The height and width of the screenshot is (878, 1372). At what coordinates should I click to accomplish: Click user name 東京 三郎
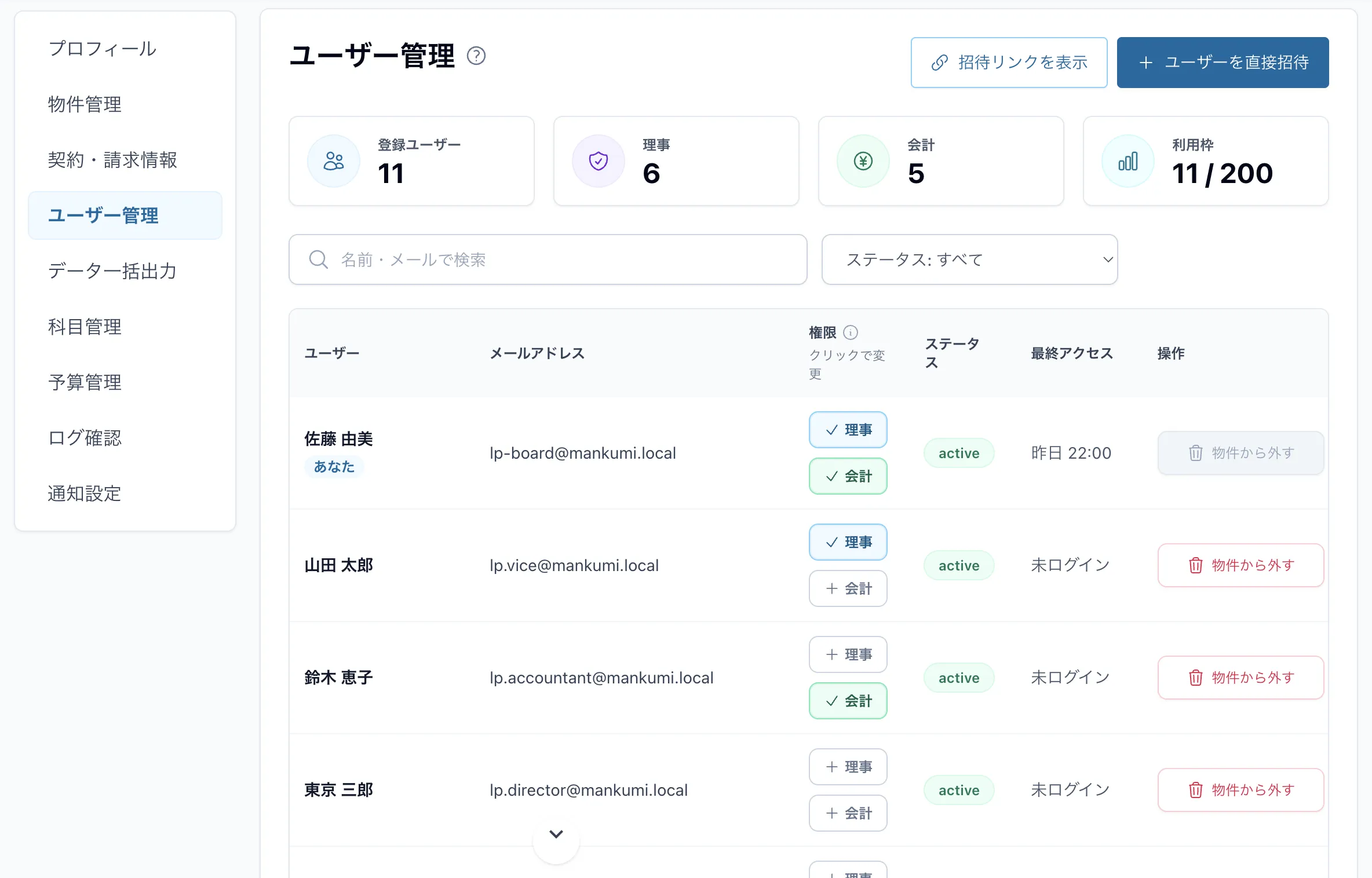click(x=339, y=790)
